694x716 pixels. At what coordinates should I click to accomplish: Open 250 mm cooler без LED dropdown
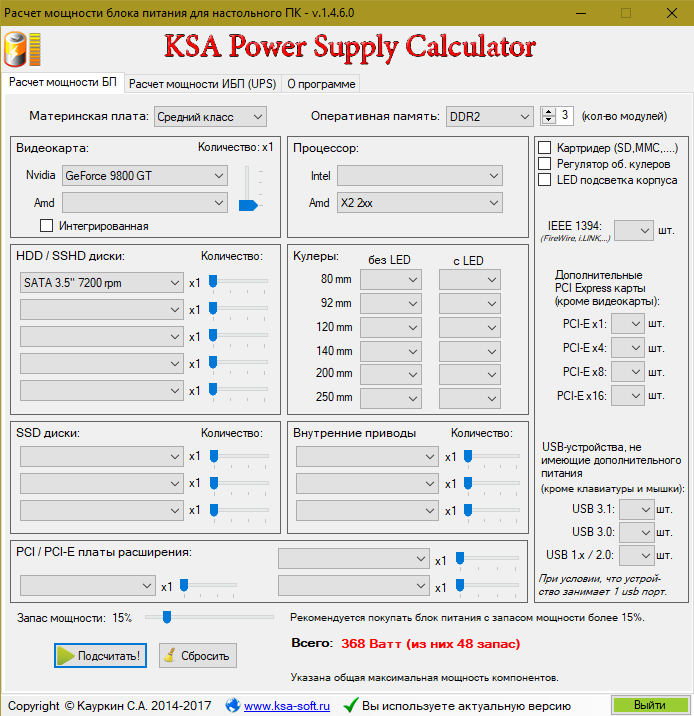(391, 399)
